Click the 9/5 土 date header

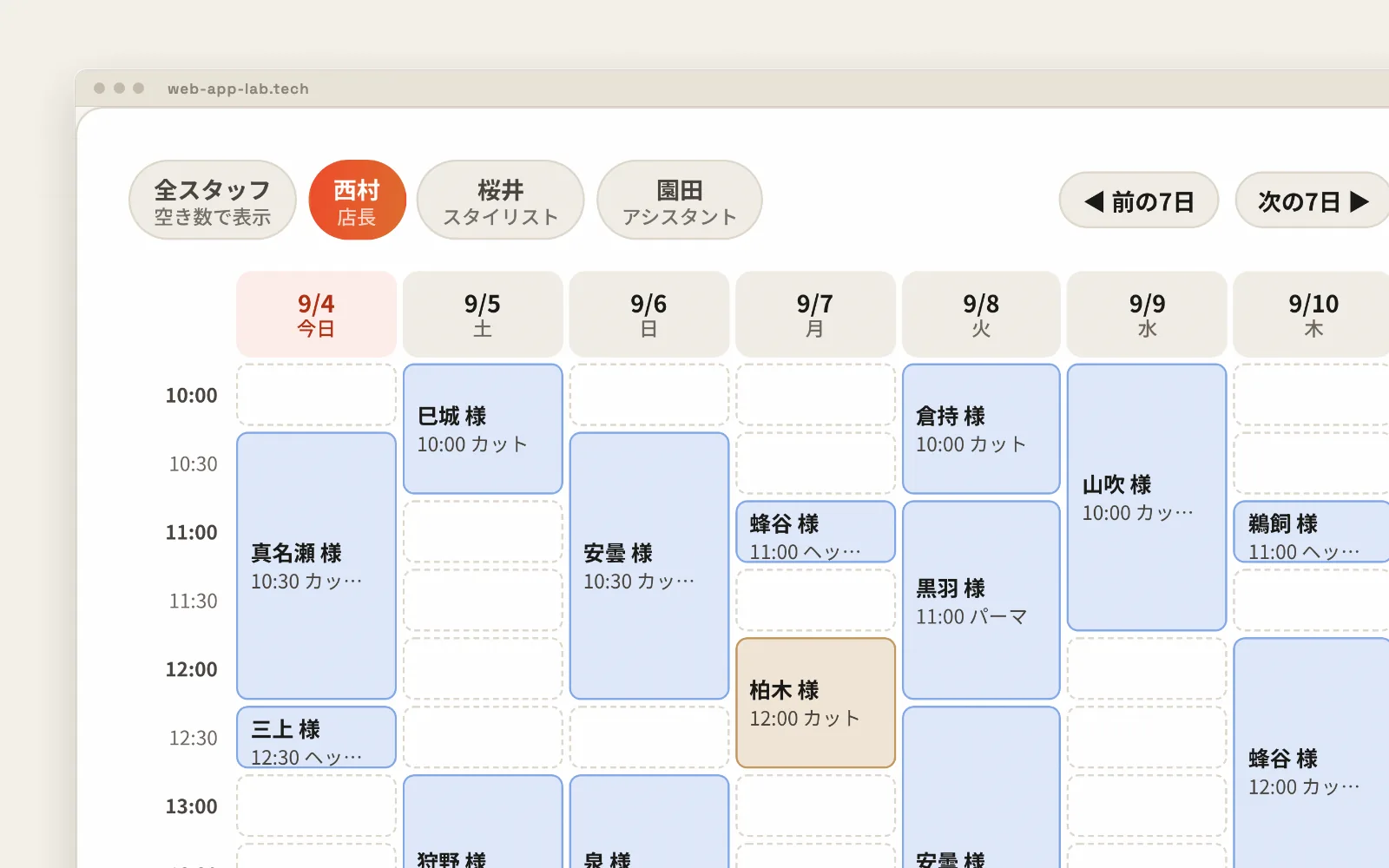tap(483, 314)
